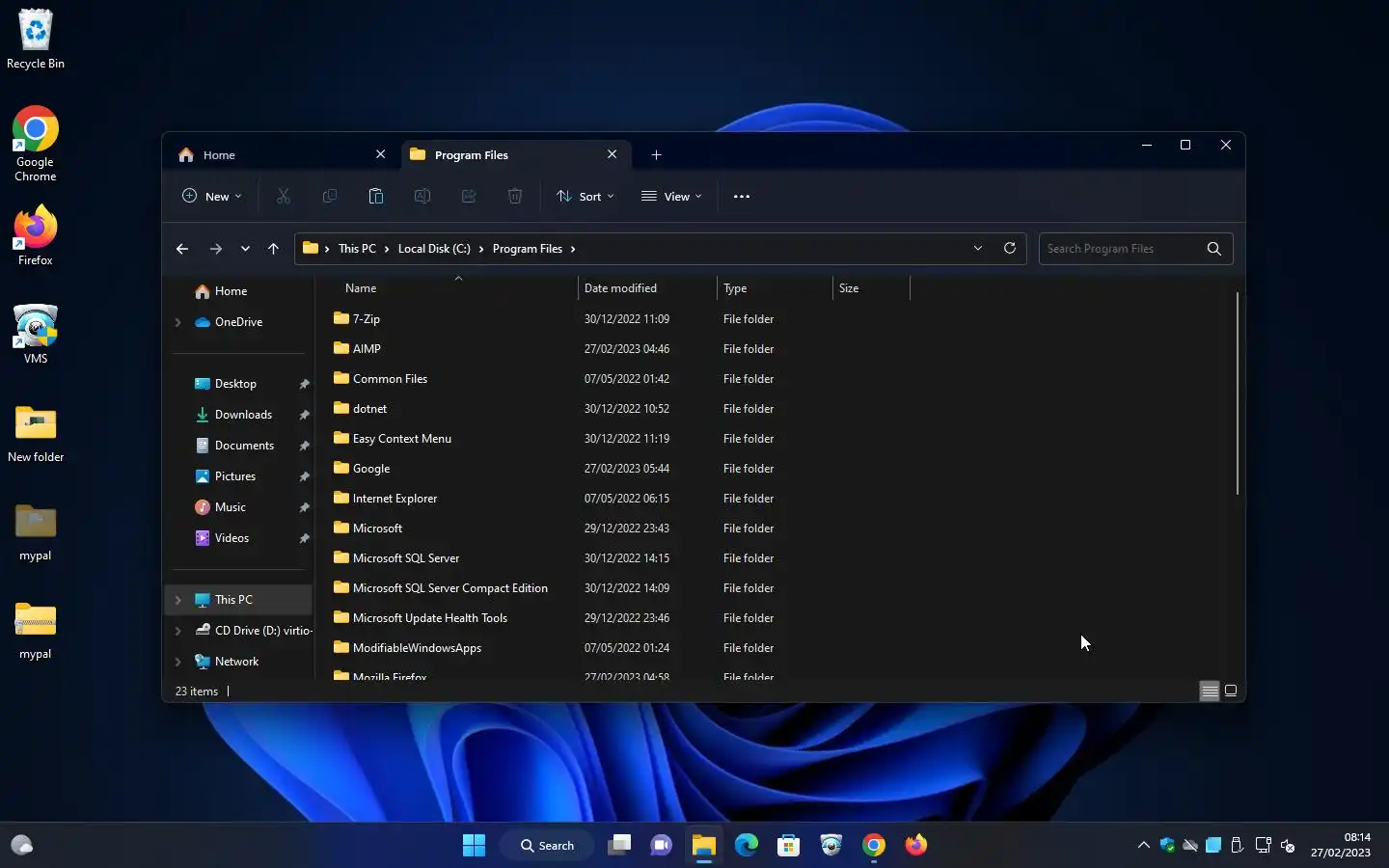This screenshot has height=868, width=1389.
Task: Open Microsoft Store from the taskbar
Action: (789, 846)
